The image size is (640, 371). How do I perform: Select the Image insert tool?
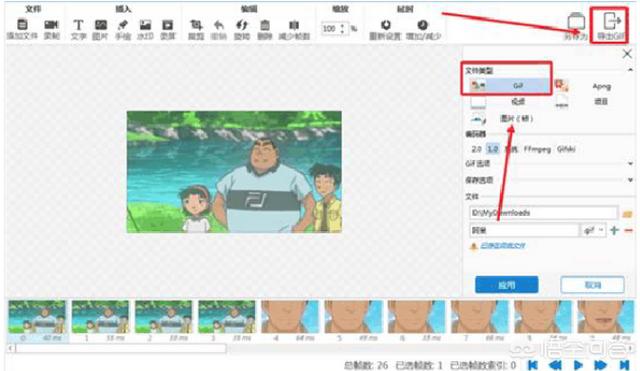tap(100, 25)
